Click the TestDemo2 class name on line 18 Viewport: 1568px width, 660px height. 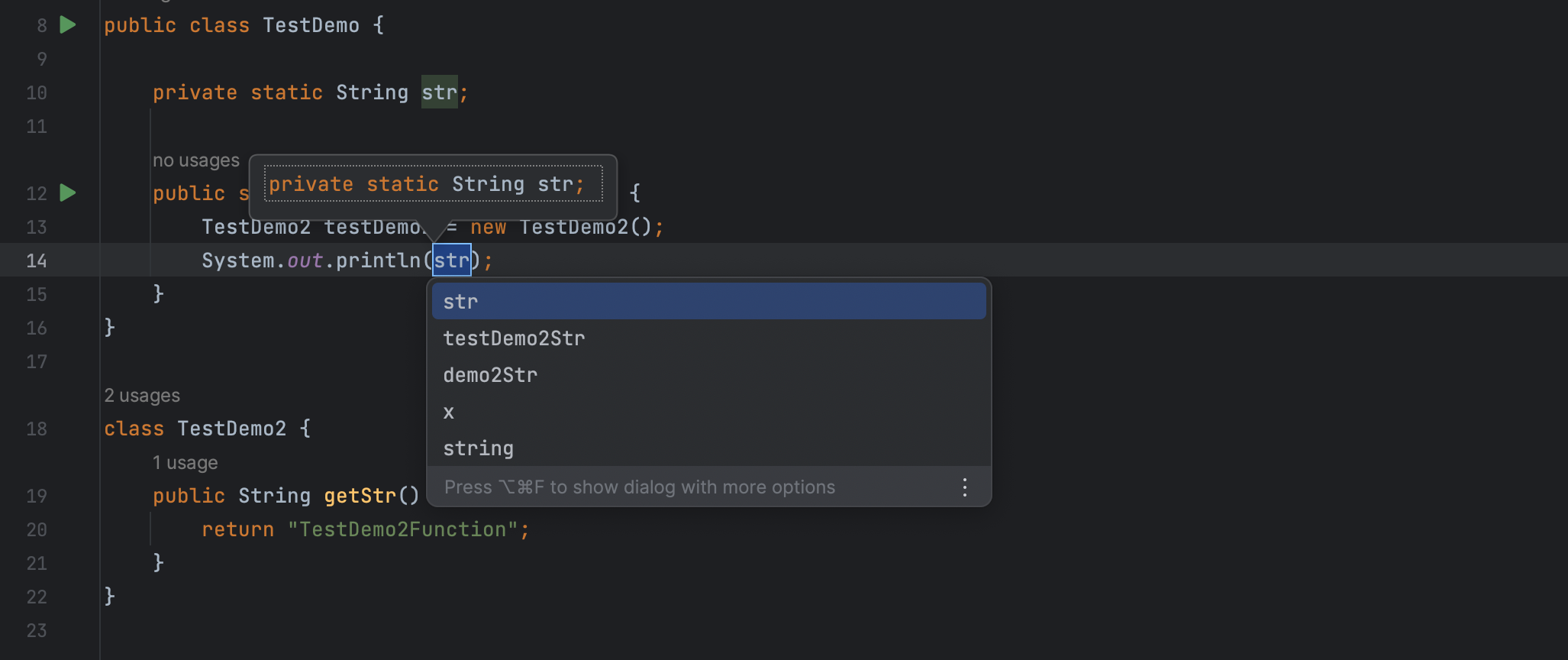[231, 429]
